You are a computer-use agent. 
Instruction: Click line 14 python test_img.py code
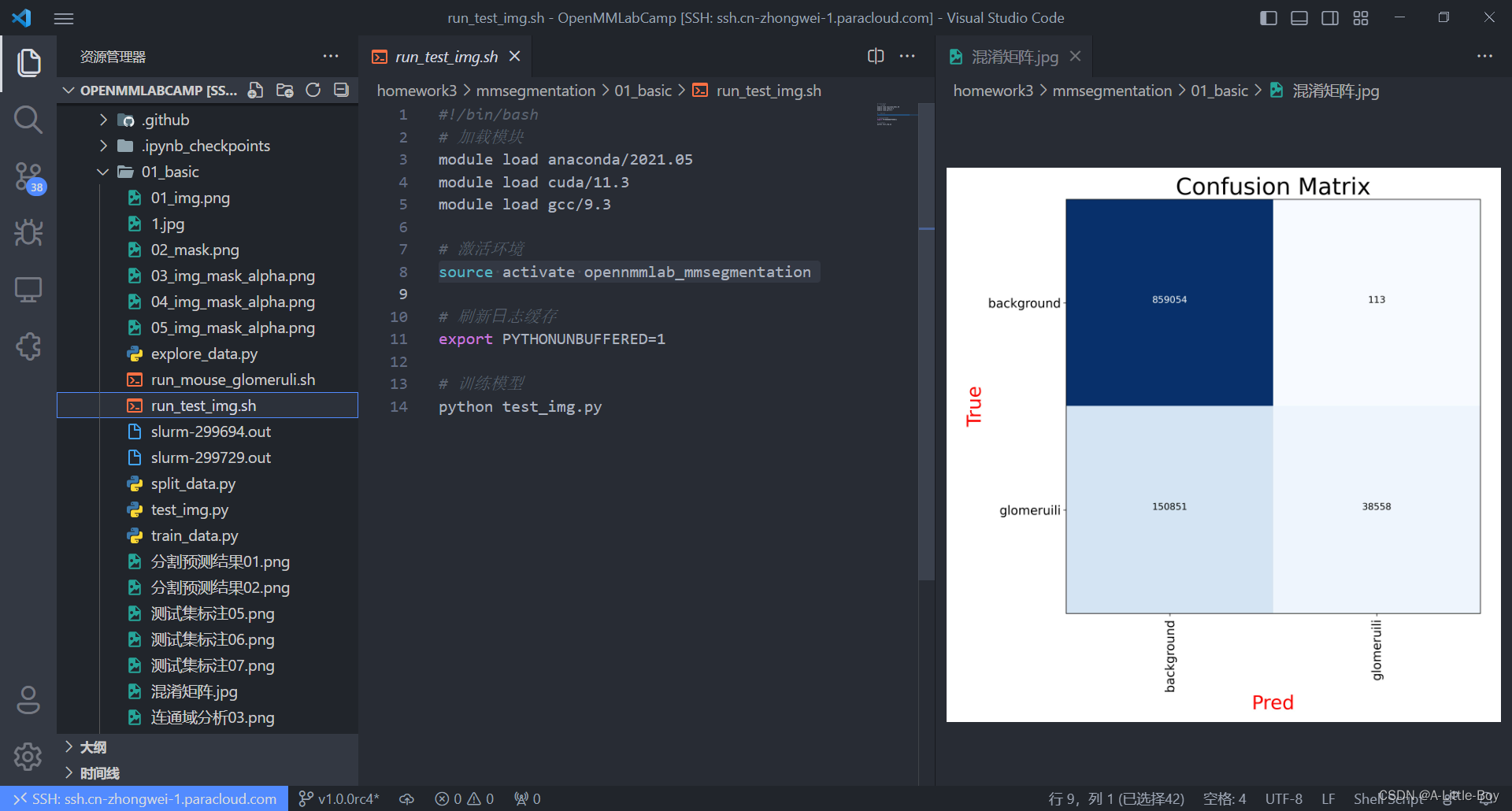(x=520, y=407)
